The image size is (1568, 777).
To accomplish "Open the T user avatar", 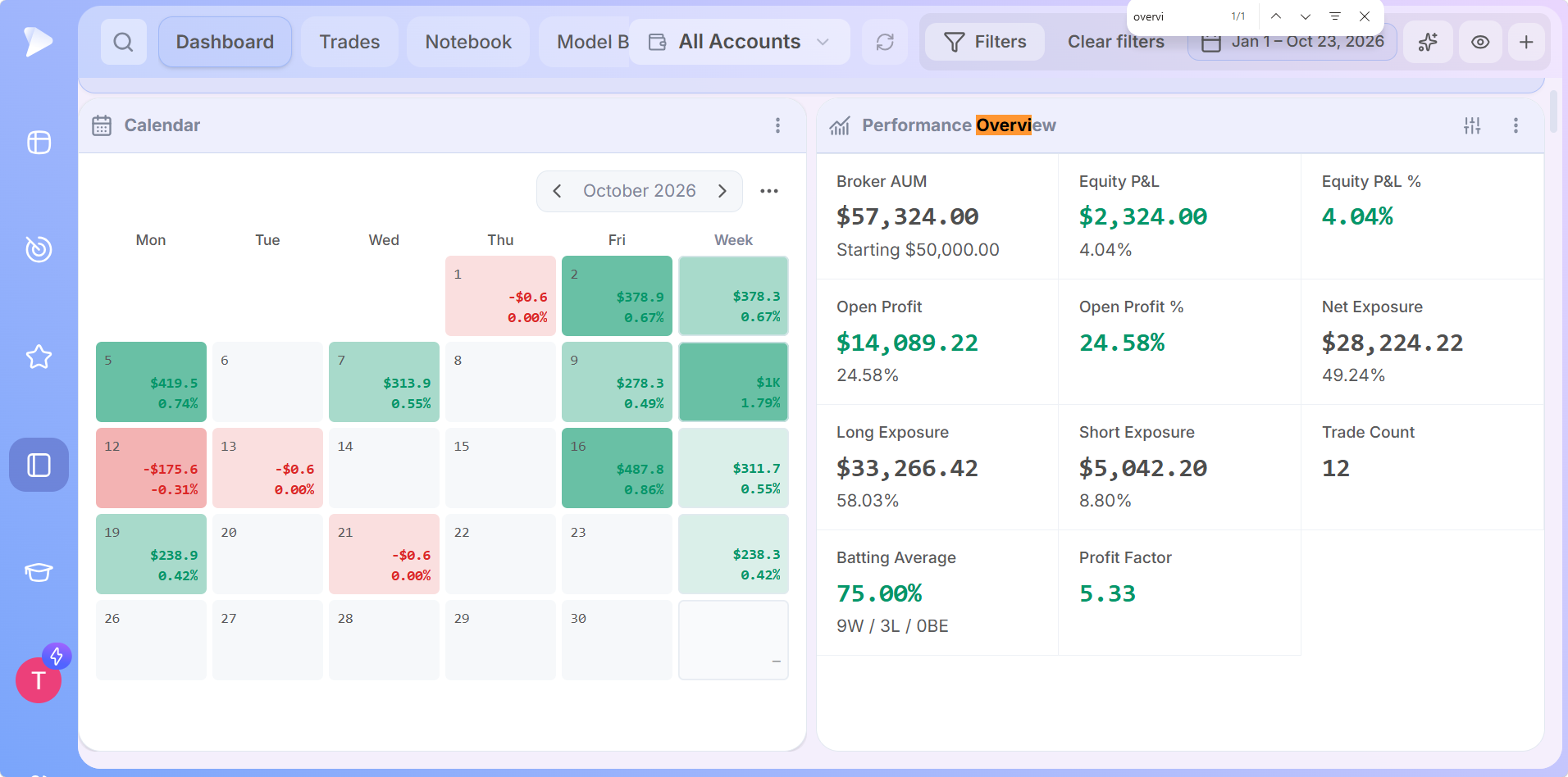I will tap(38, 680).
